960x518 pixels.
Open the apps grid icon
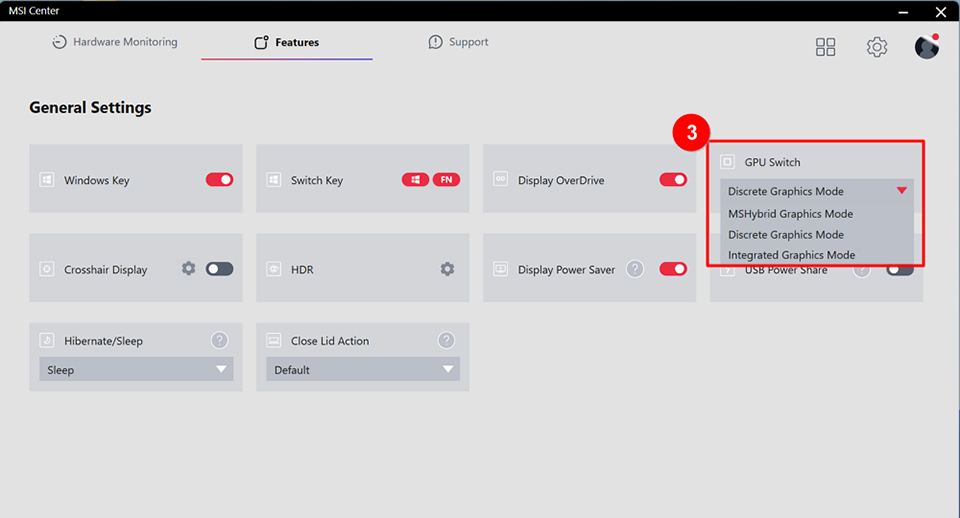pyautogui.click(x=825, y=47)
